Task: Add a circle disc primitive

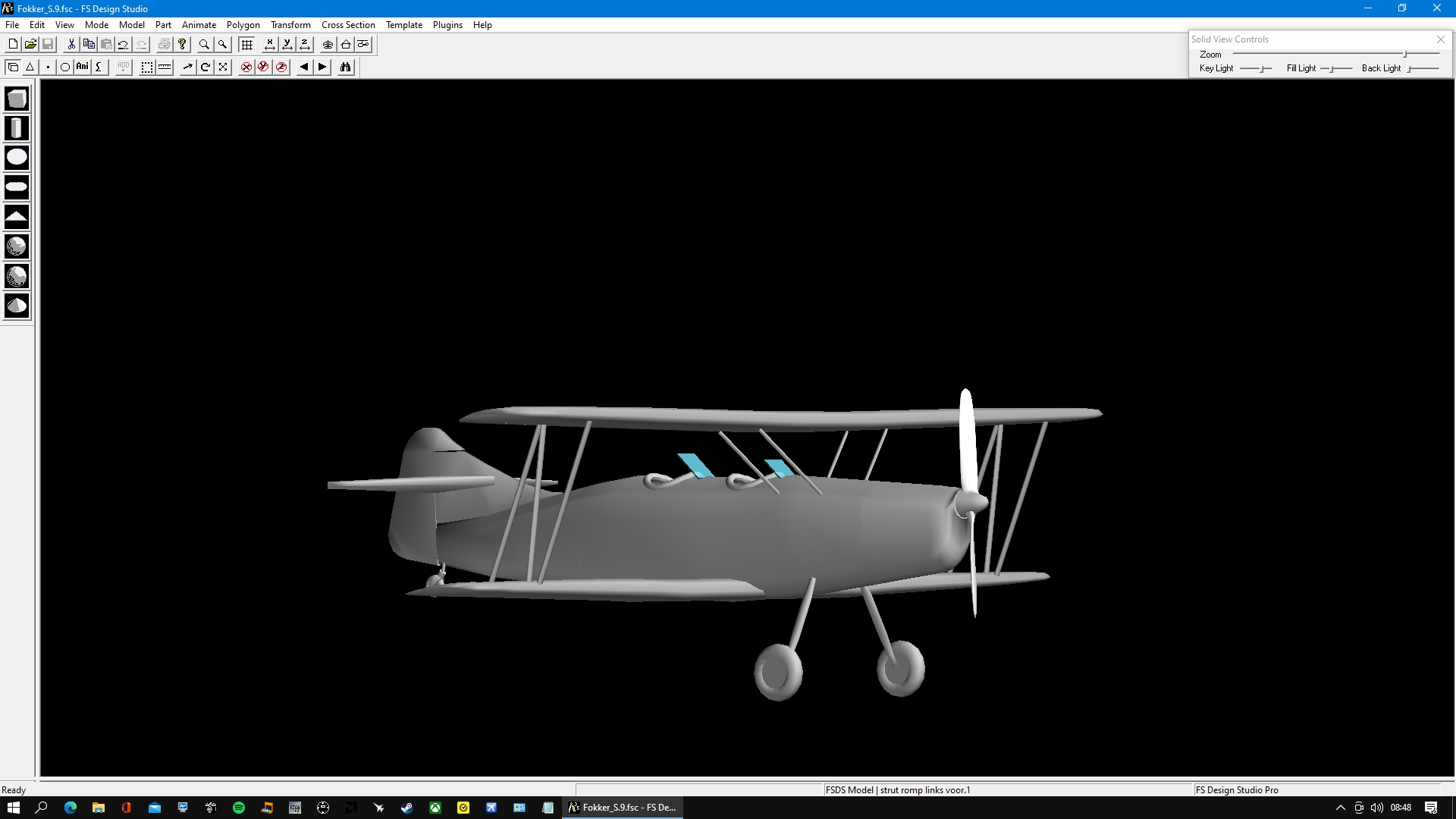Action: tap(17, 158)
